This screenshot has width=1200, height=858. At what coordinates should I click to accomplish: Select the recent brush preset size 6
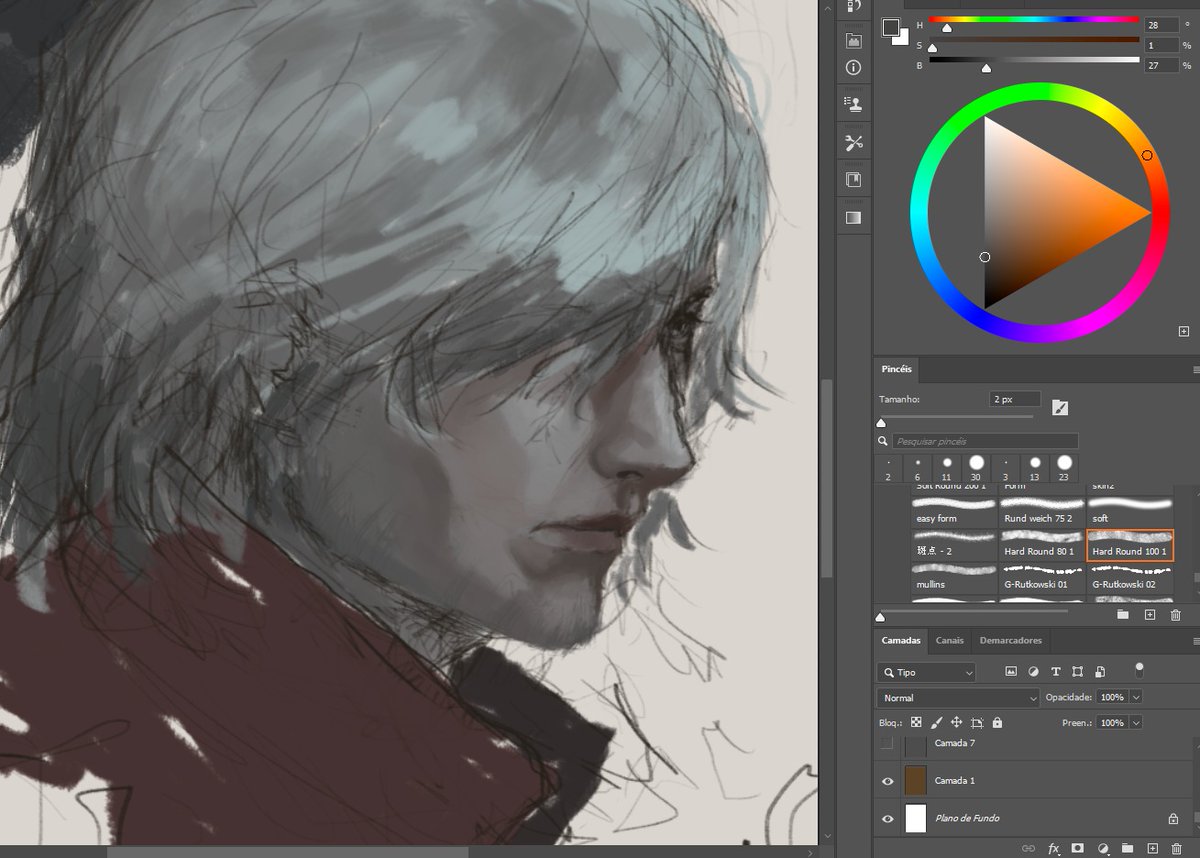[917, 470]
